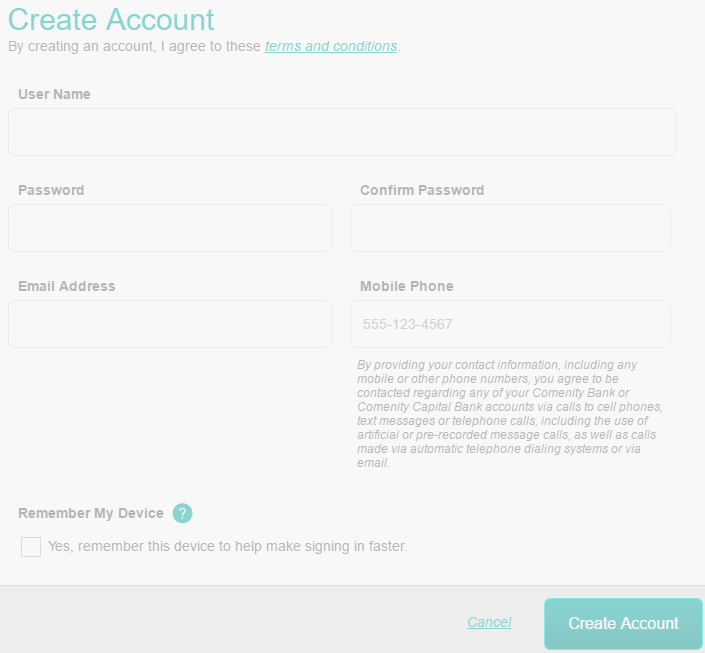This screenshot has height=653, width=705.
Task: Enable the remember this device checkbox
Action: tap(31, 546)
